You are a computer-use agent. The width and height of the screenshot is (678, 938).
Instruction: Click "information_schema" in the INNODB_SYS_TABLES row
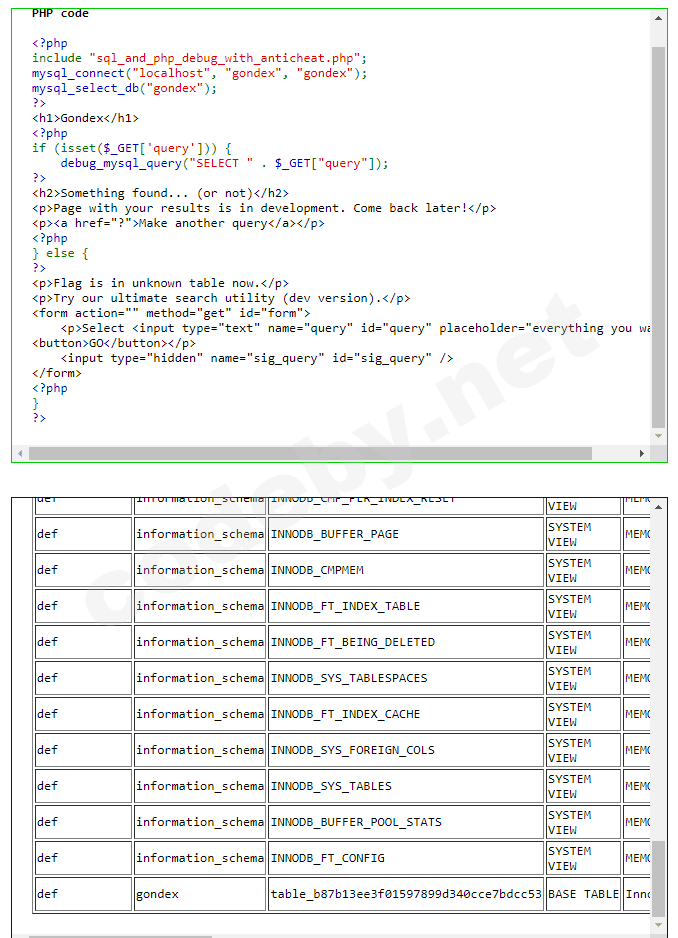[x=200, y=785]
